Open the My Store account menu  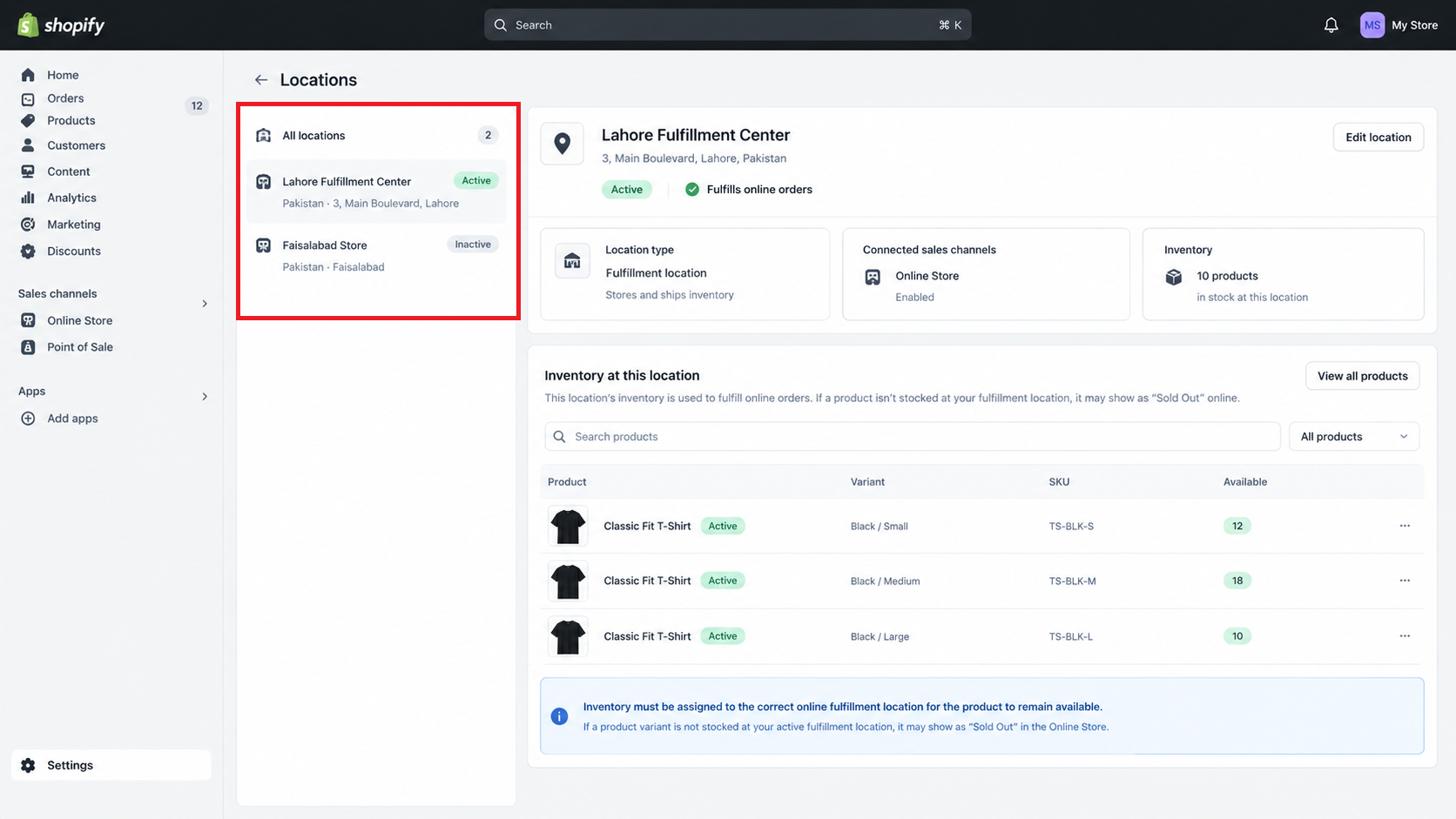(x=1399, y=25)
